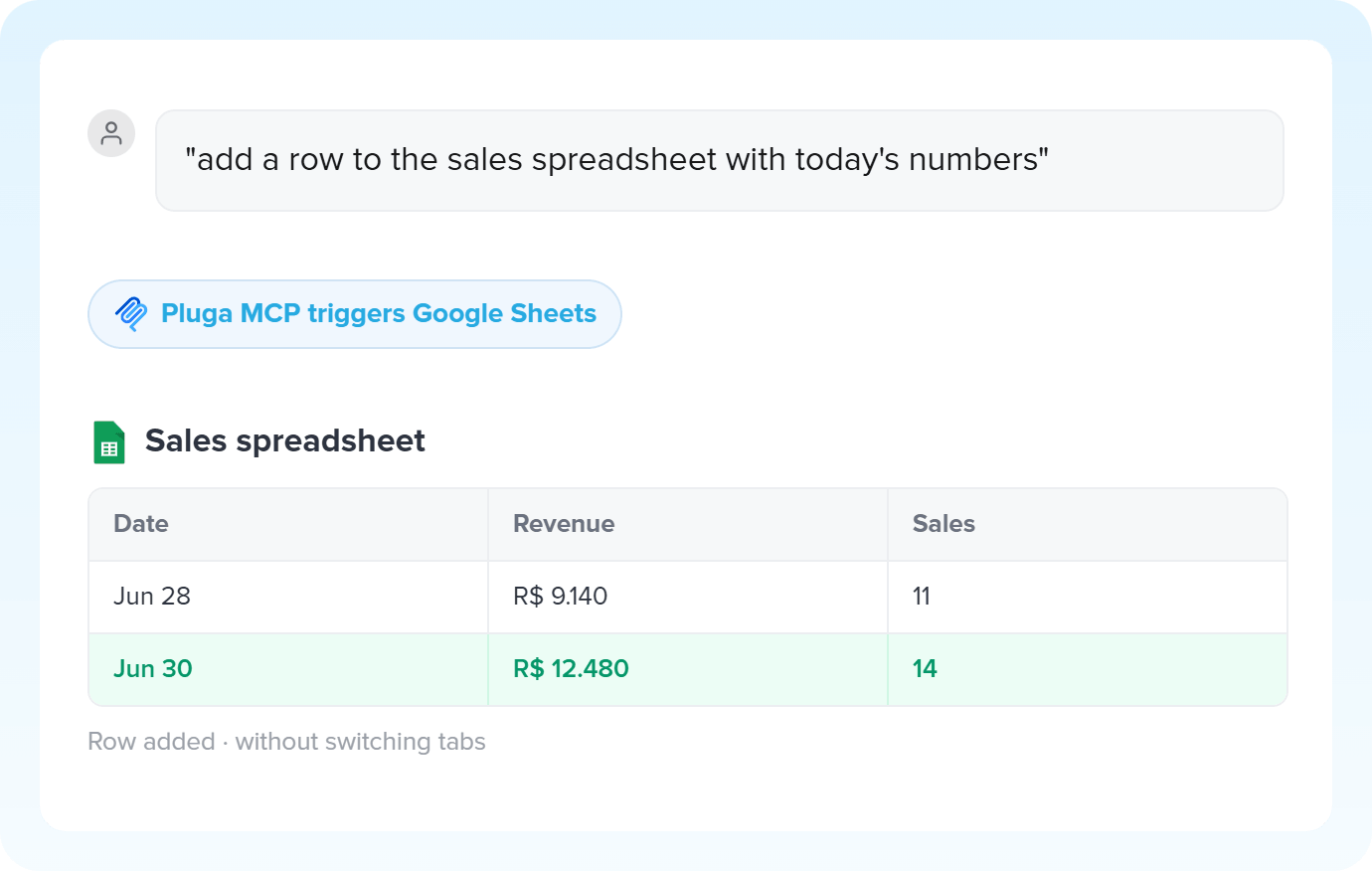Click the Pluga MCP text label
Screen dimensions: 1372x871
(231, 313)
